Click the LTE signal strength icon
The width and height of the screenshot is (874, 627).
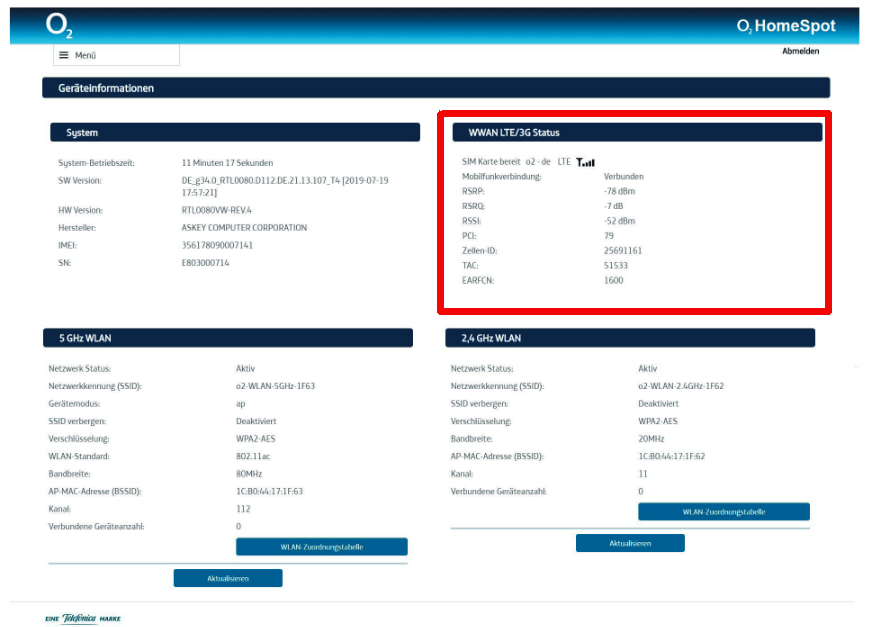pos(585,162)
